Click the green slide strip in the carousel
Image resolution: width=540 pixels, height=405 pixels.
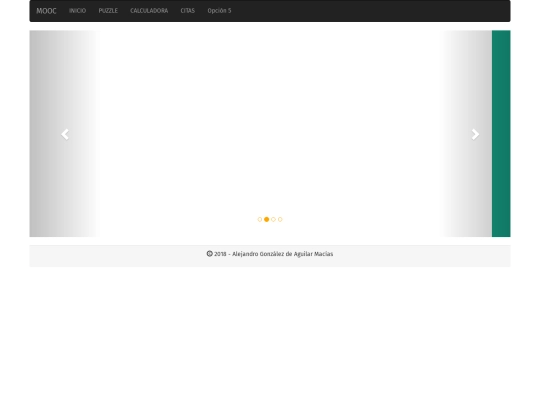point(501,134)
